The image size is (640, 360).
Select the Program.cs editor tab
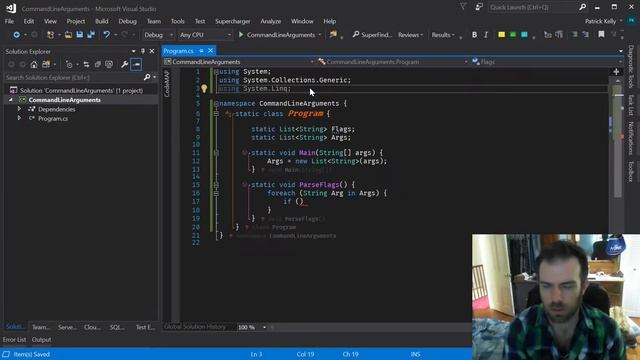[x=178, y=51]
